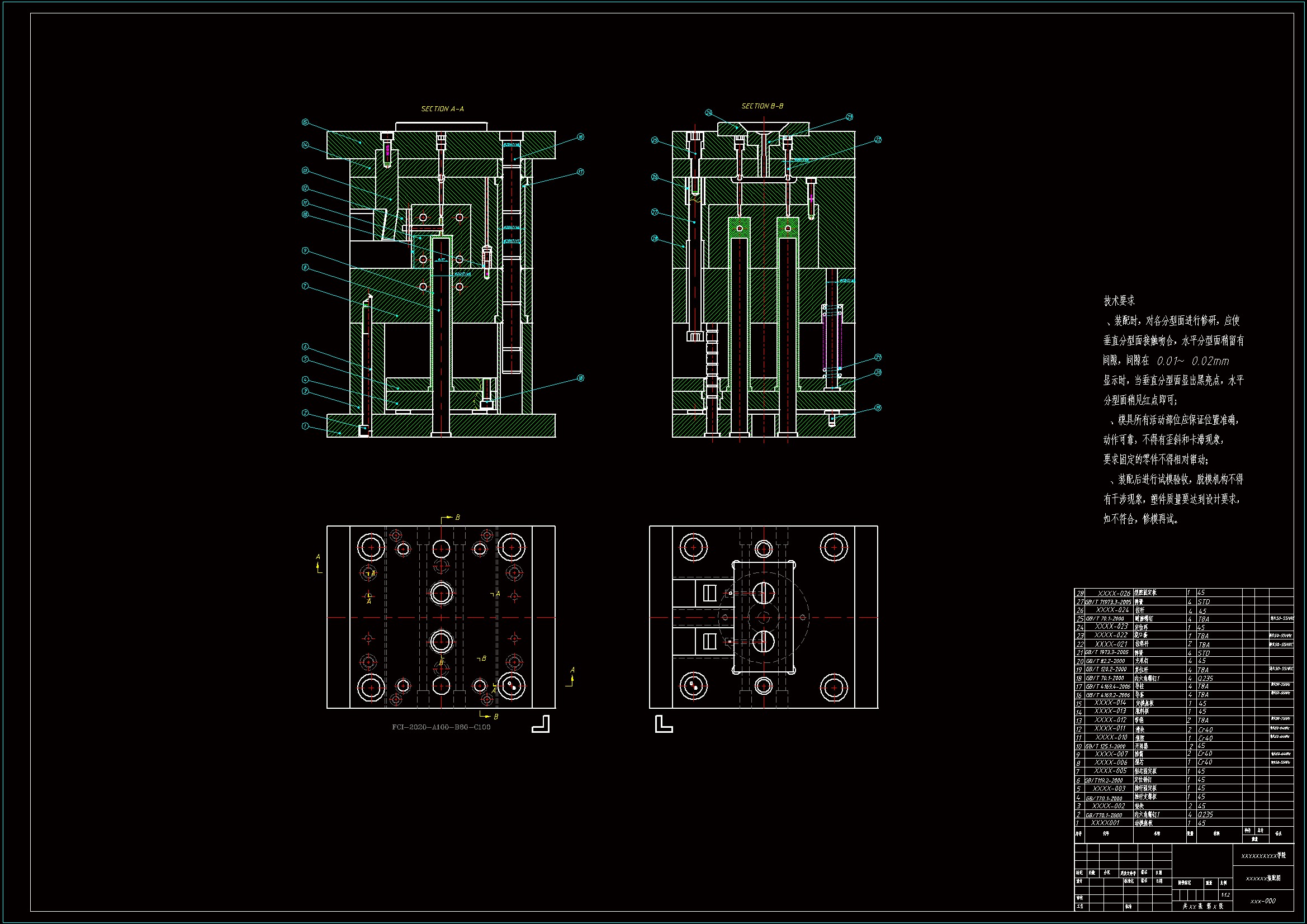Select part balloon 25 in Section B-B
The width and height of the screenshot is (1307, 924).
[655, 140]
